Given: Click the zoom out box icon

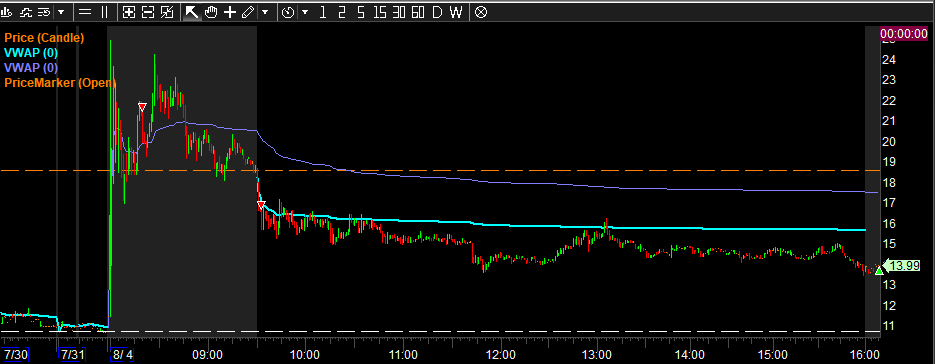Looking at the screenshot, I should [148, 12].
